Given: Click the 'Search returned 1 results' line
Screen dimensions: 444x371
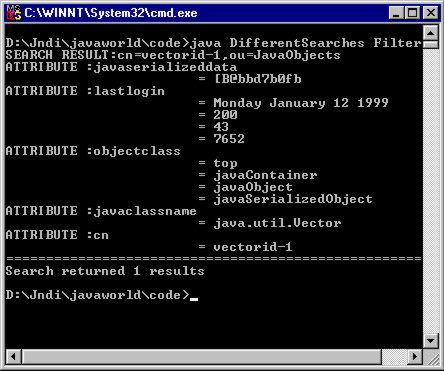Looking at the screenshot, I should pos(105,271).
